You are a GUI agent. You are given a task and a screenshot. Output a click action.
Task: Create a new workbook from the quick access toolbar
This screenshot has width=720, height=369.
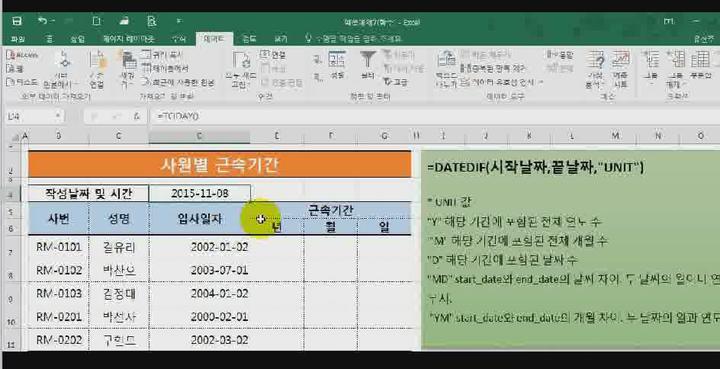pos(96,21)
